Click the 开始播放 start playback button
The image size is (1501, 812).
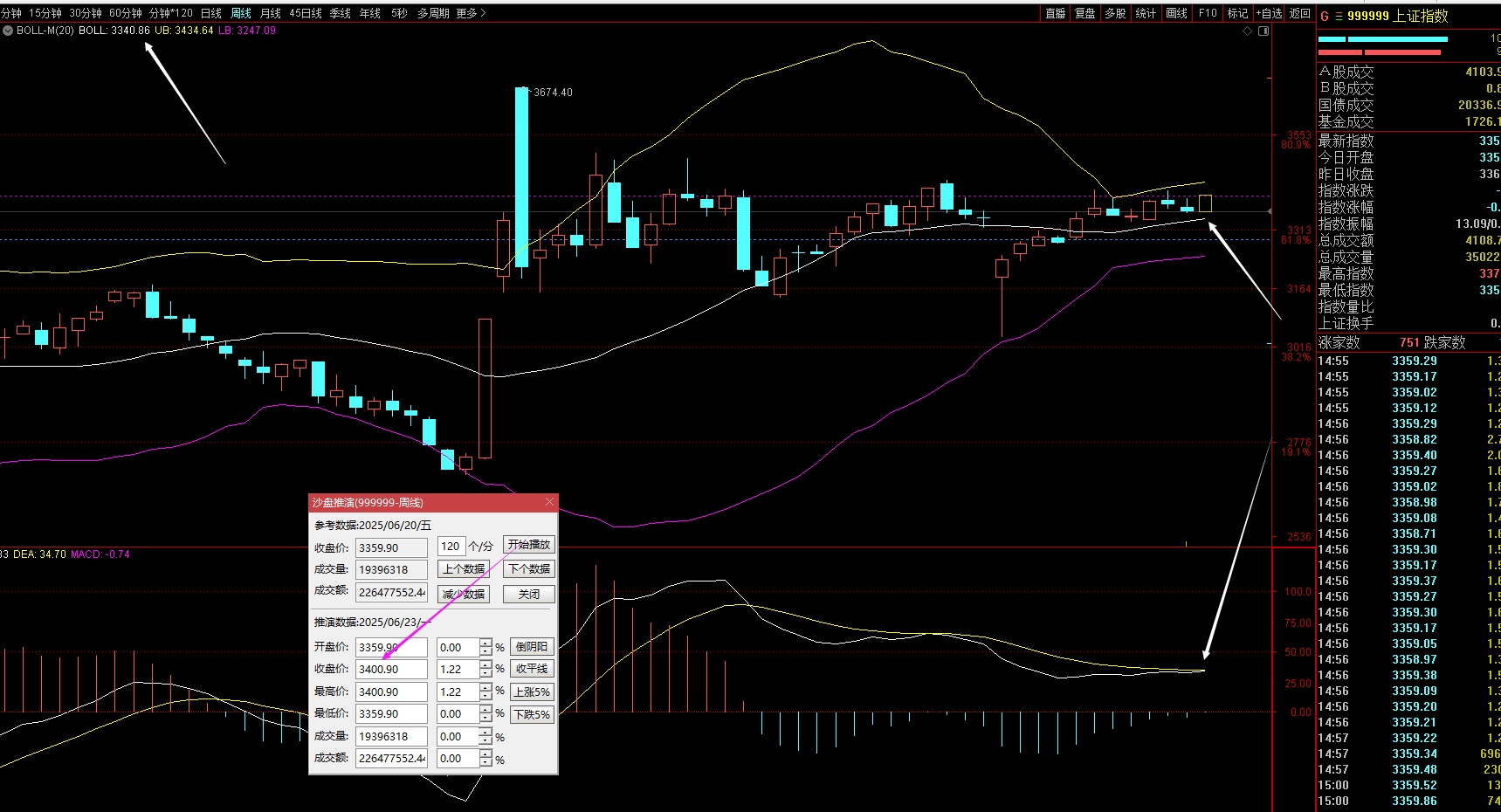click(x=529, y=544)
